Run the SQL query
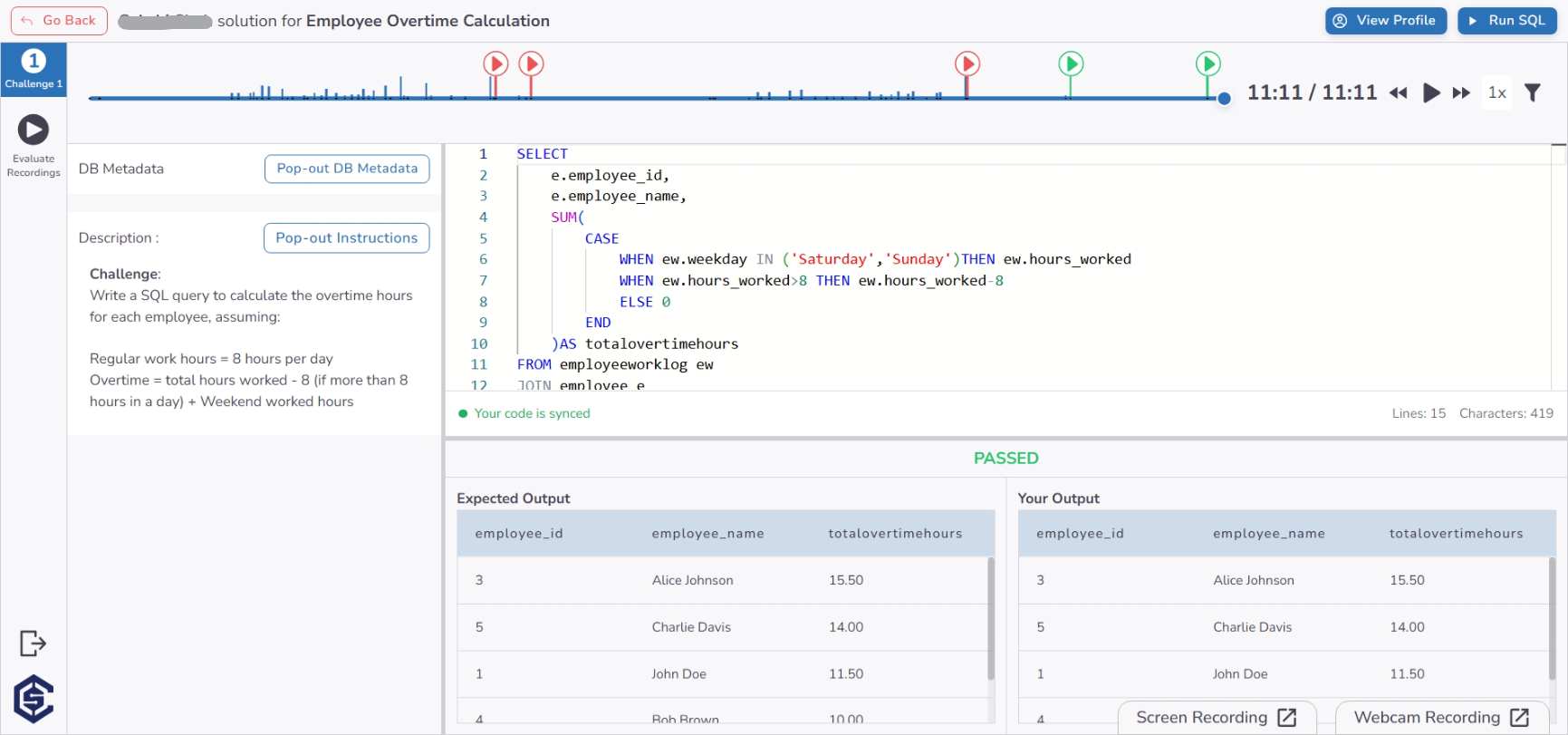The width and height of the screenshot is (1568, 735). point(1506,21)
